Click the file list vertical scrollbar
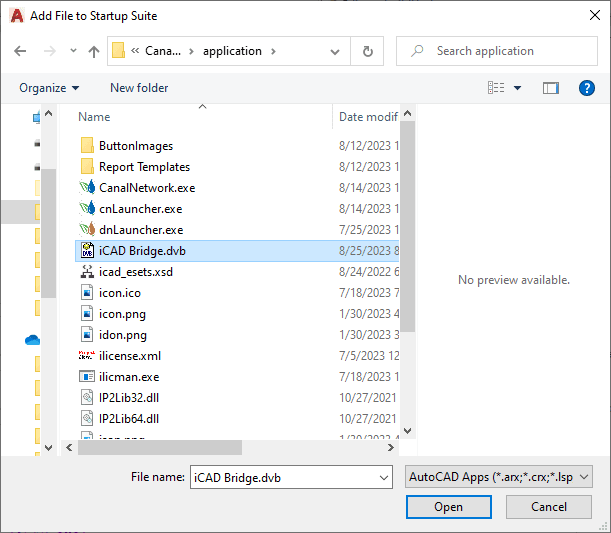Screen dimensions: 611x533 (408, 226)
